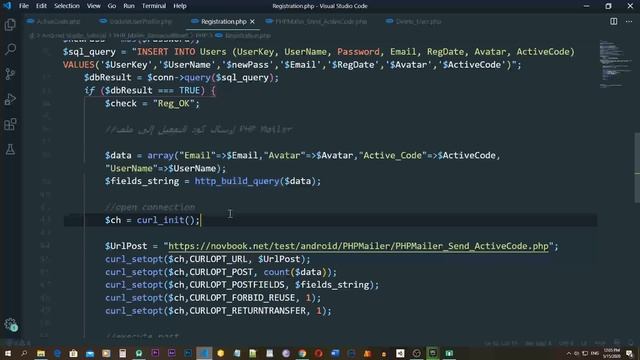Open the Go menu
The width and height of the screenshot is (640, 360).
112,6
